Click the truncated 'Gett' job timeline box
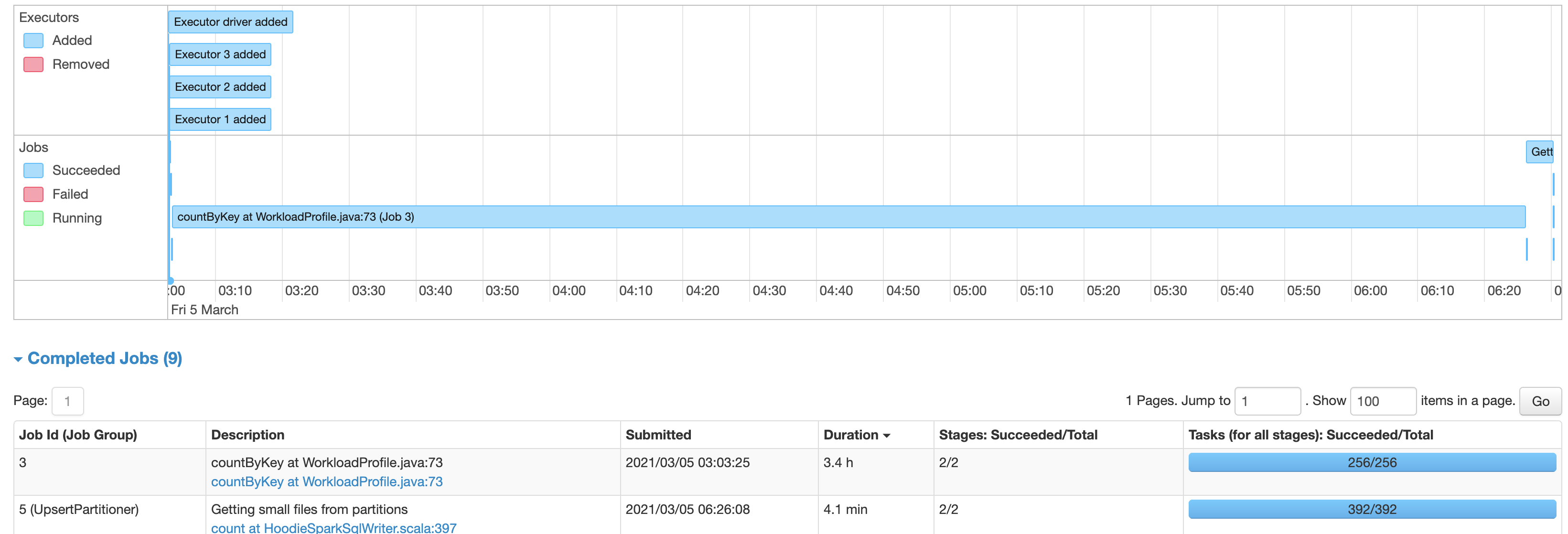Viewport: 1568px width, 534px height. [1539, 152]
